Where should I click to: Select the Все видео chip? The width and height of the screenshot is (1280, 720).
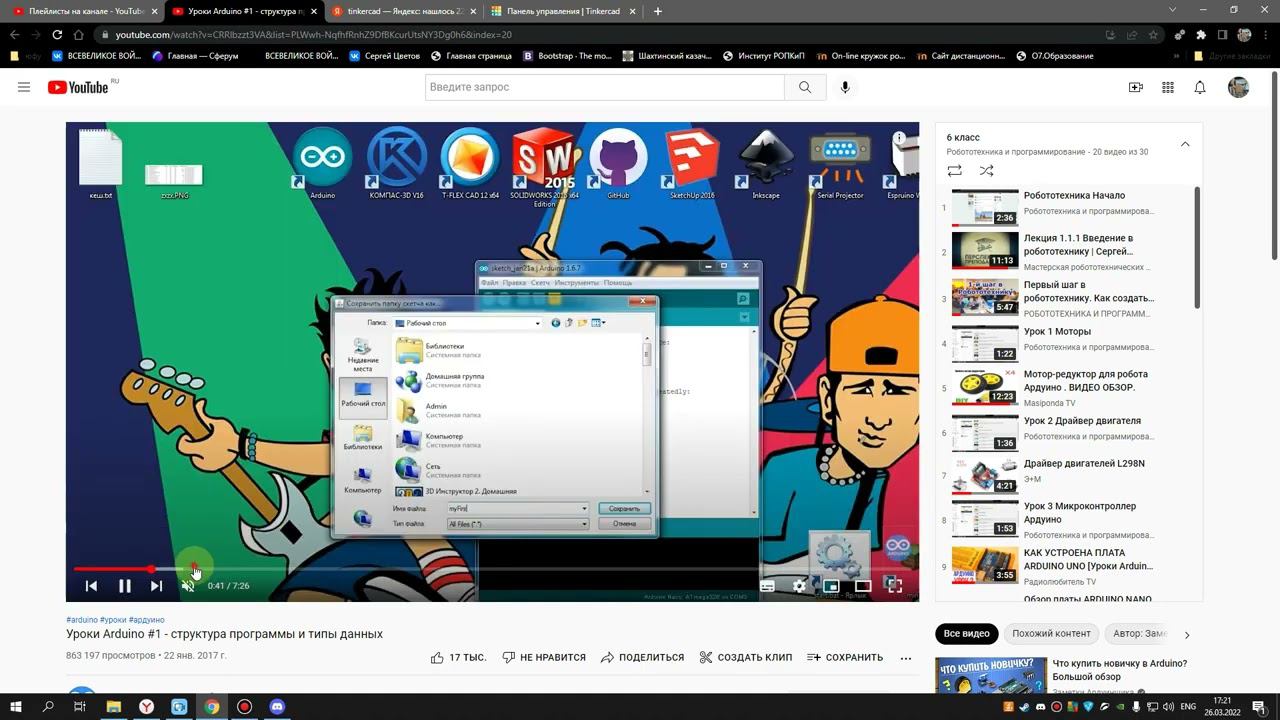967,634
